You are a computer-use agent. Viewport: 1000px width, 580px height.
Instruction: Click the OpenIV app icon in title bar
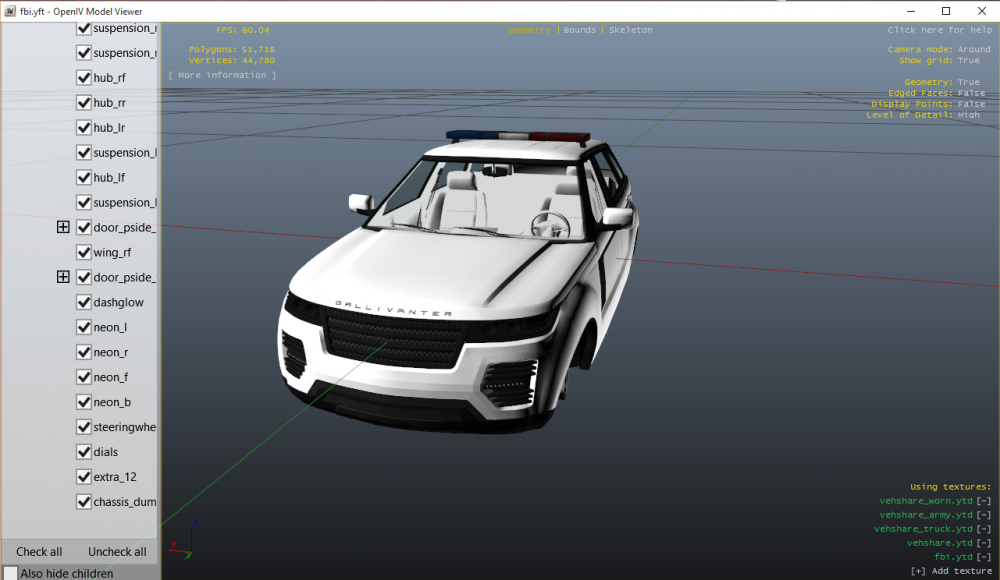click(x=10, y=11)
